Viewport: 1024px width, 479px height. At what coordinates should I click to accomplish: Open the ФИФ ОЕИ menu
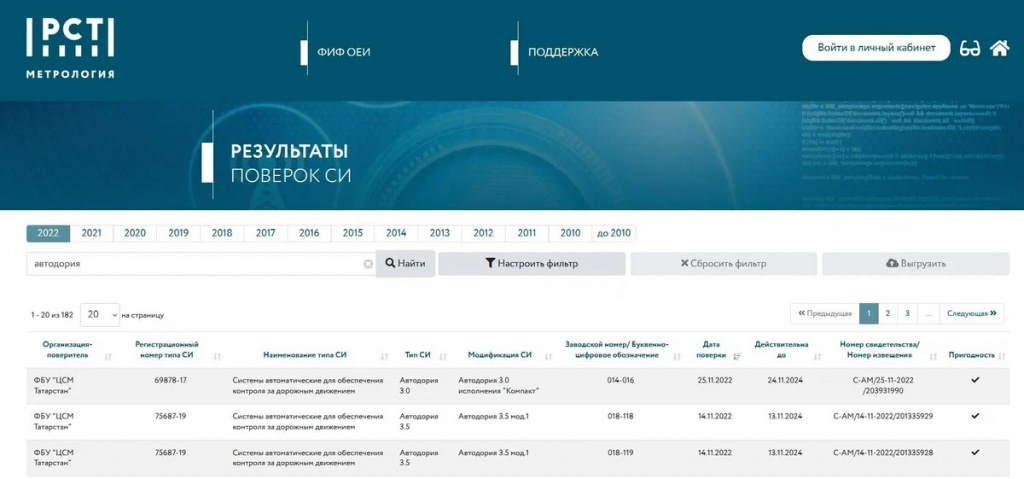pyautogui.click(x=344, y=52)
